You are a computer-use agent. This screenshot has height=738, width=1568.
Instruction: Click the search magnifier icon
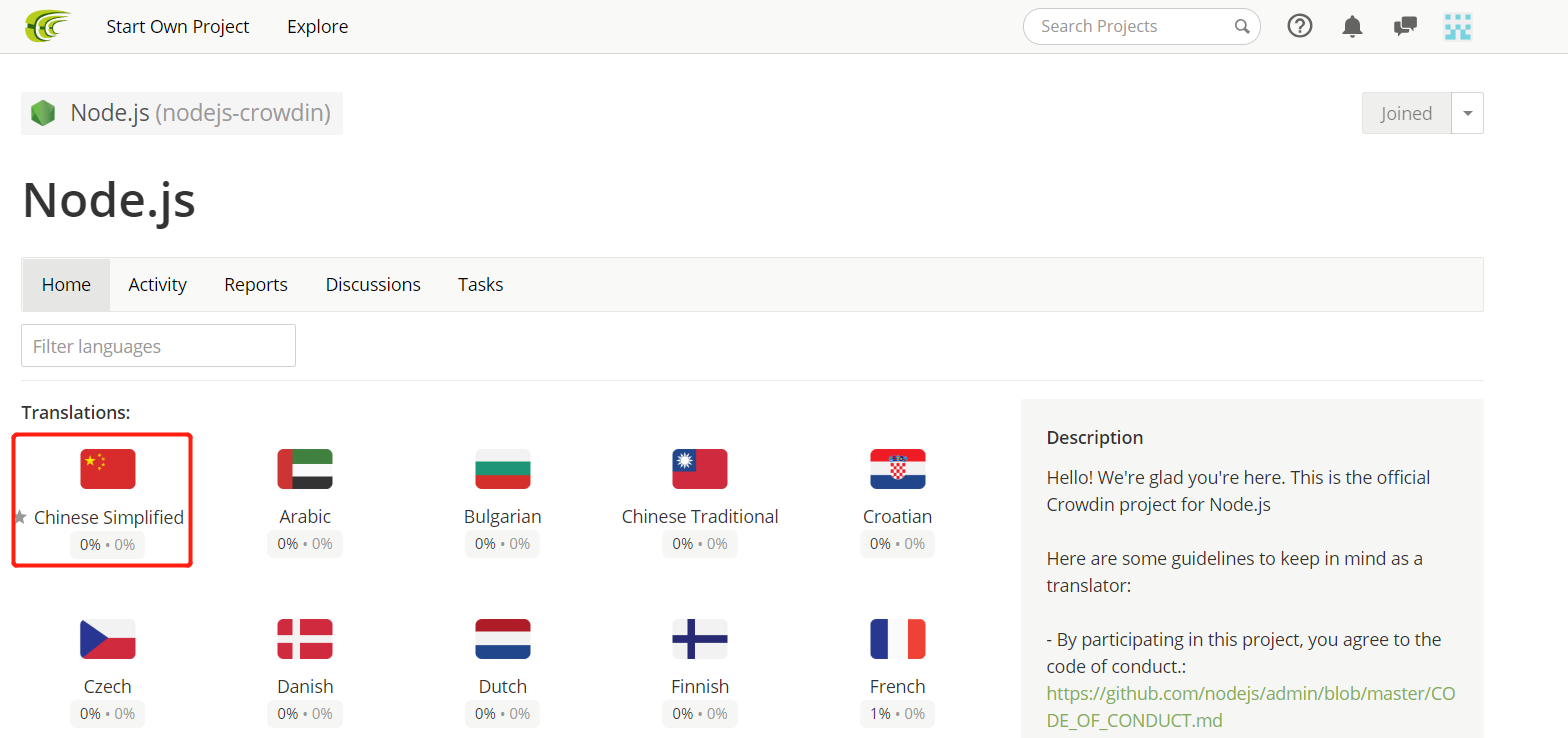pyautogui.click(x=1242, y=26)
